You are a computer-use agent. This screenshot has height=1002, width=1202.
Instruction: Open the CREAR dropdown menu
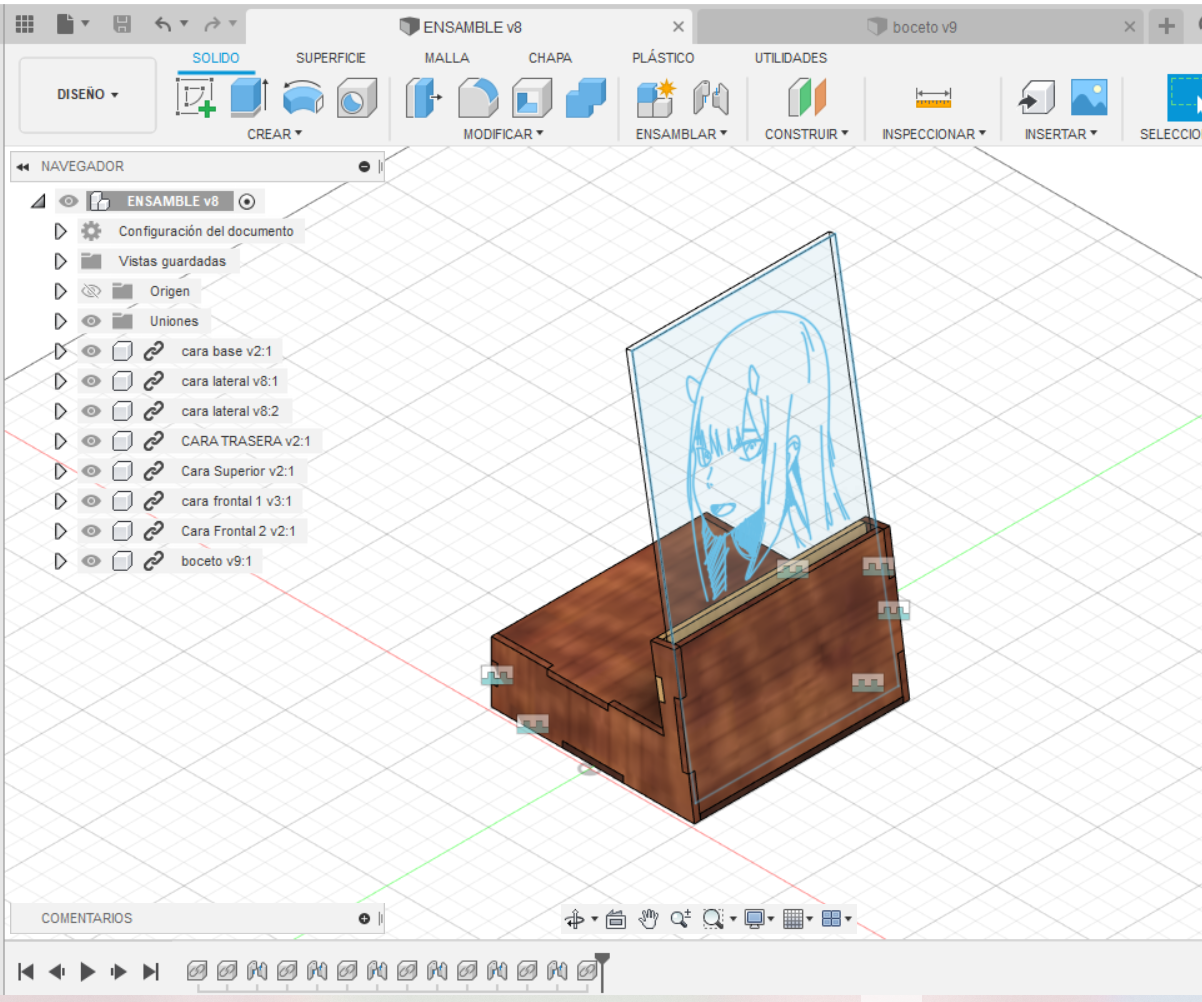point(274,133)
